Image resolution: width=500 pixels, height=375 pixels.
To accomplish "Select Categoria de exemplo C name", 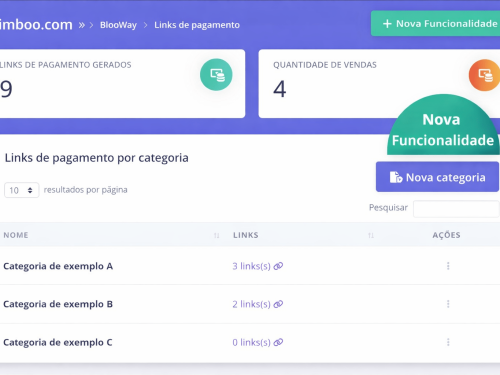I will (58, 342).
